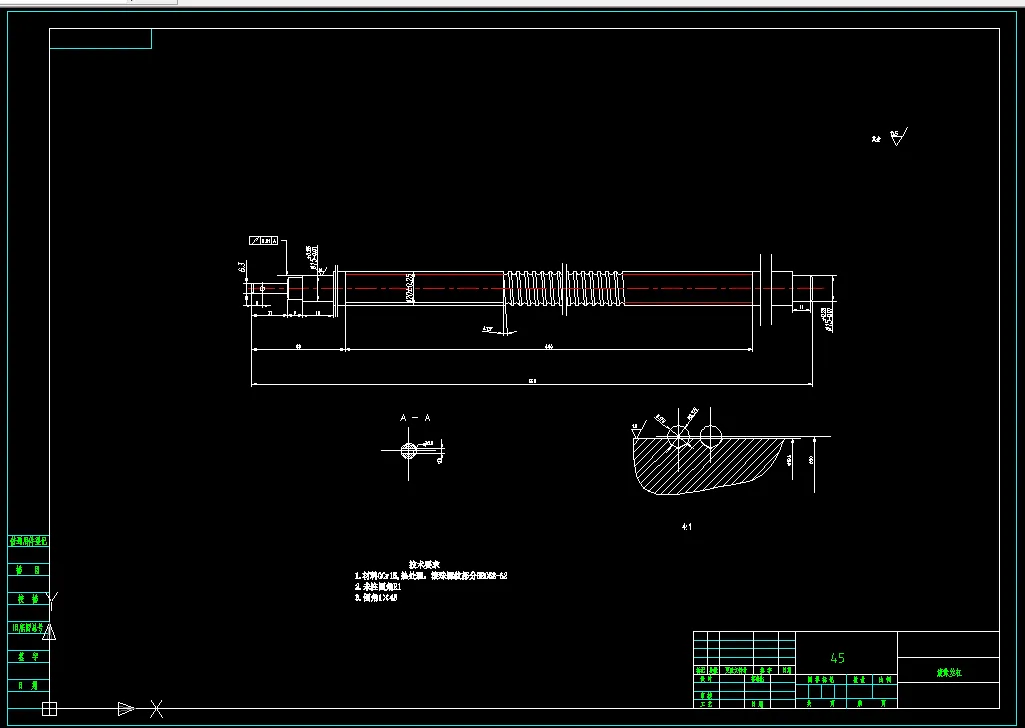1025x728 pixels.
Task: Select the "技术要求" heading text
Action: (424, 564)
